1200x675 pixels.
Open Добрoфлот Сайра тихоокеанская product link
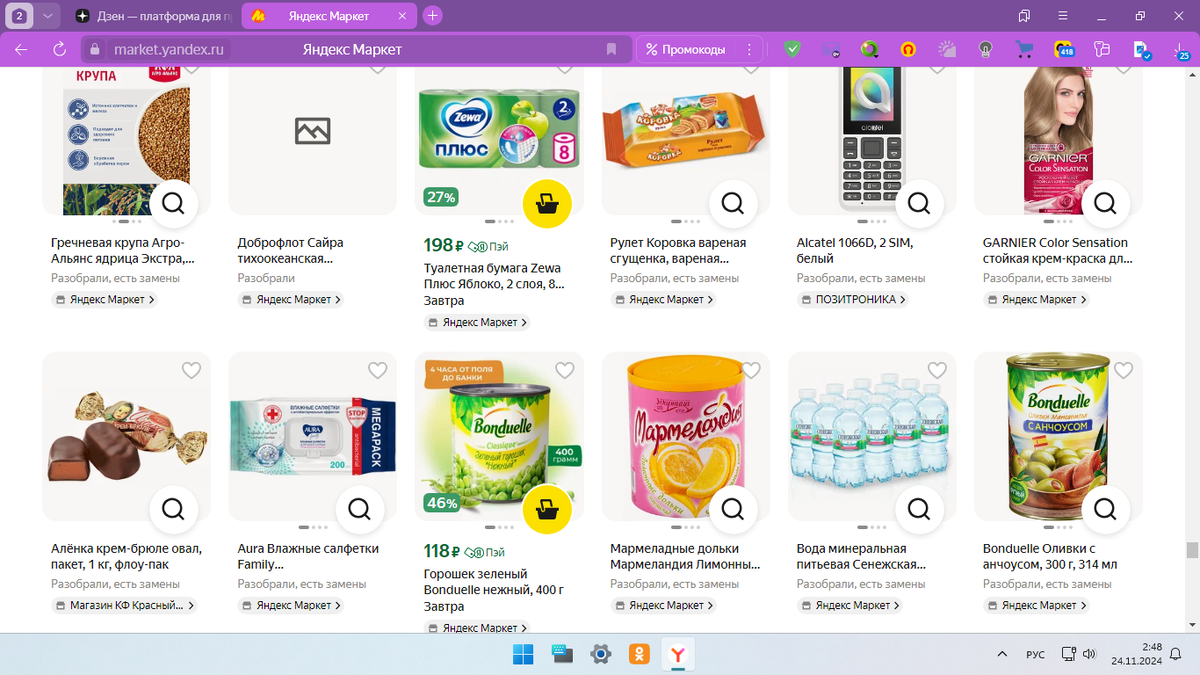pyautogui.click(x=292, y=250)
